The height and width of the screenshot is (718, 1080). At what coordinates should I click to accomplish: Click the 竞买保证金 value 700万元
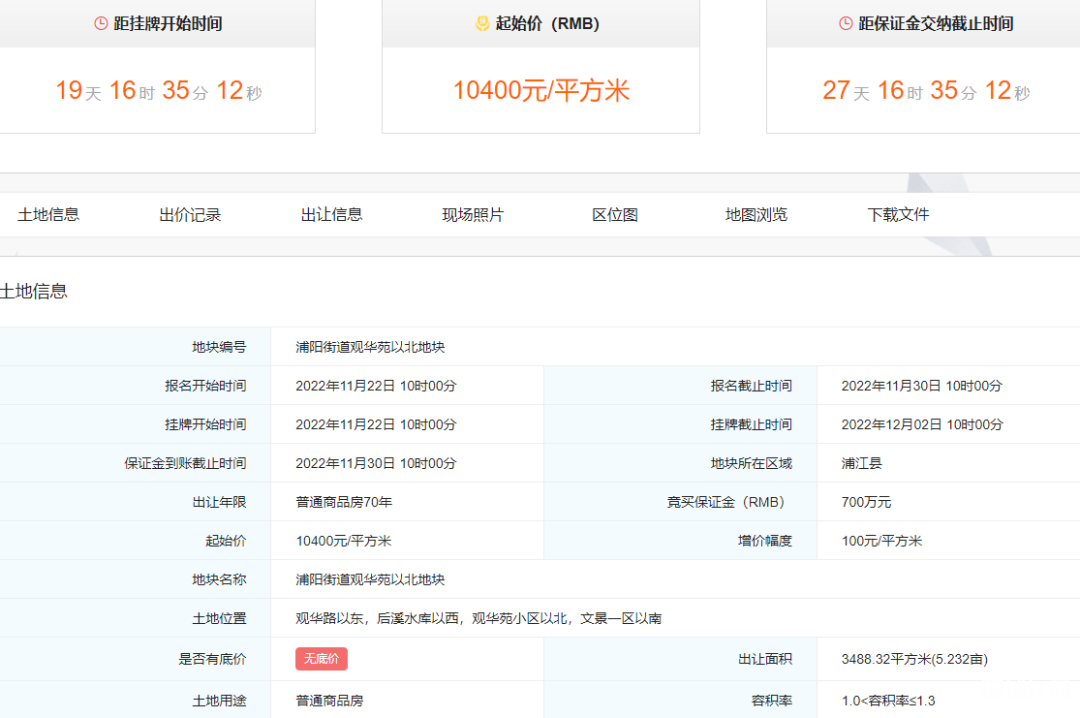[866, 502]
